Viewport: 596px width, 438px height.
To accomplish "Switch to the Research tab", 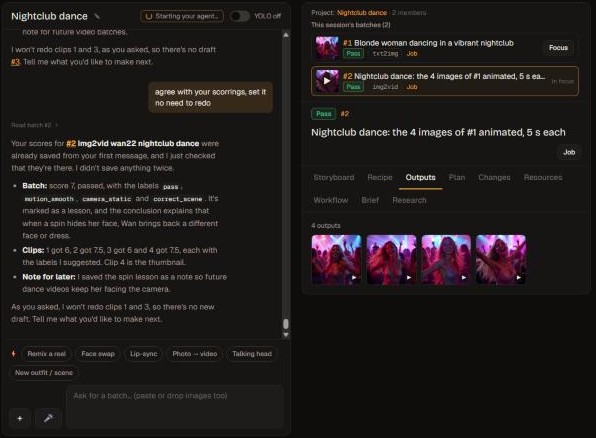I will point(409,200).
